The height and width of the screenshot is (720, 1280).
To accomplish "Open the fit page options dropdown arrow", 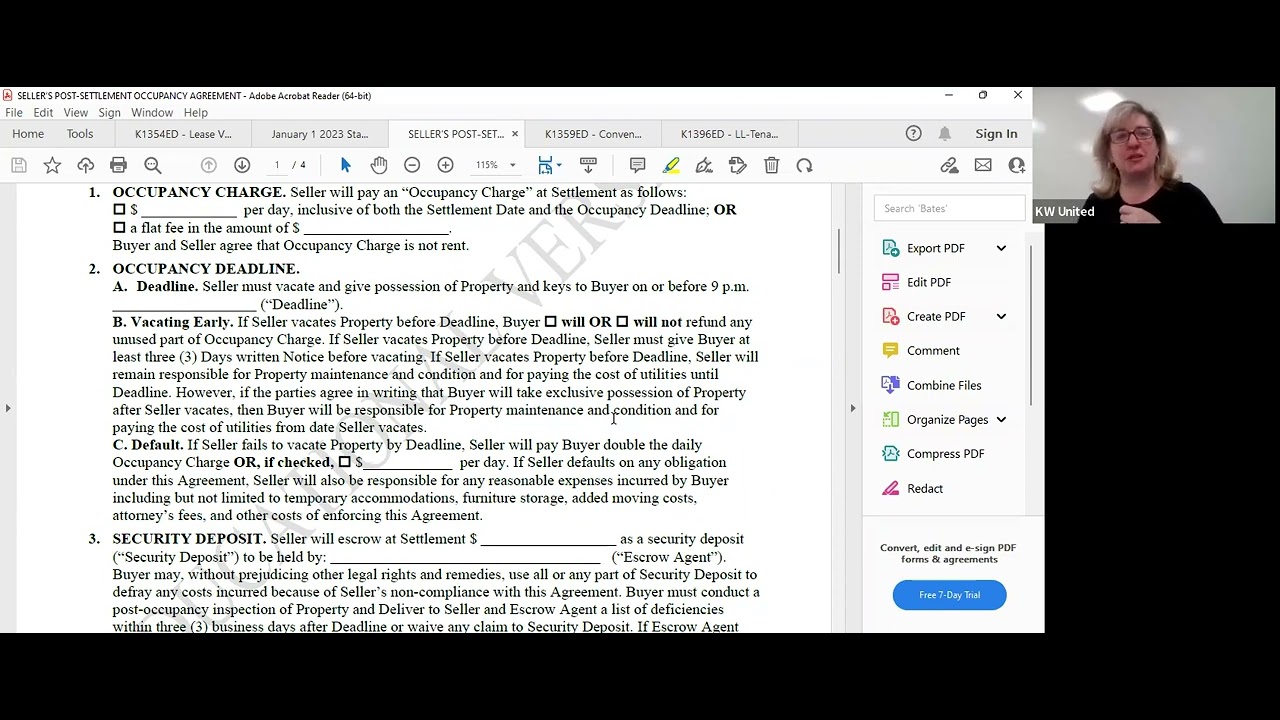I will [x=559, y=165].
